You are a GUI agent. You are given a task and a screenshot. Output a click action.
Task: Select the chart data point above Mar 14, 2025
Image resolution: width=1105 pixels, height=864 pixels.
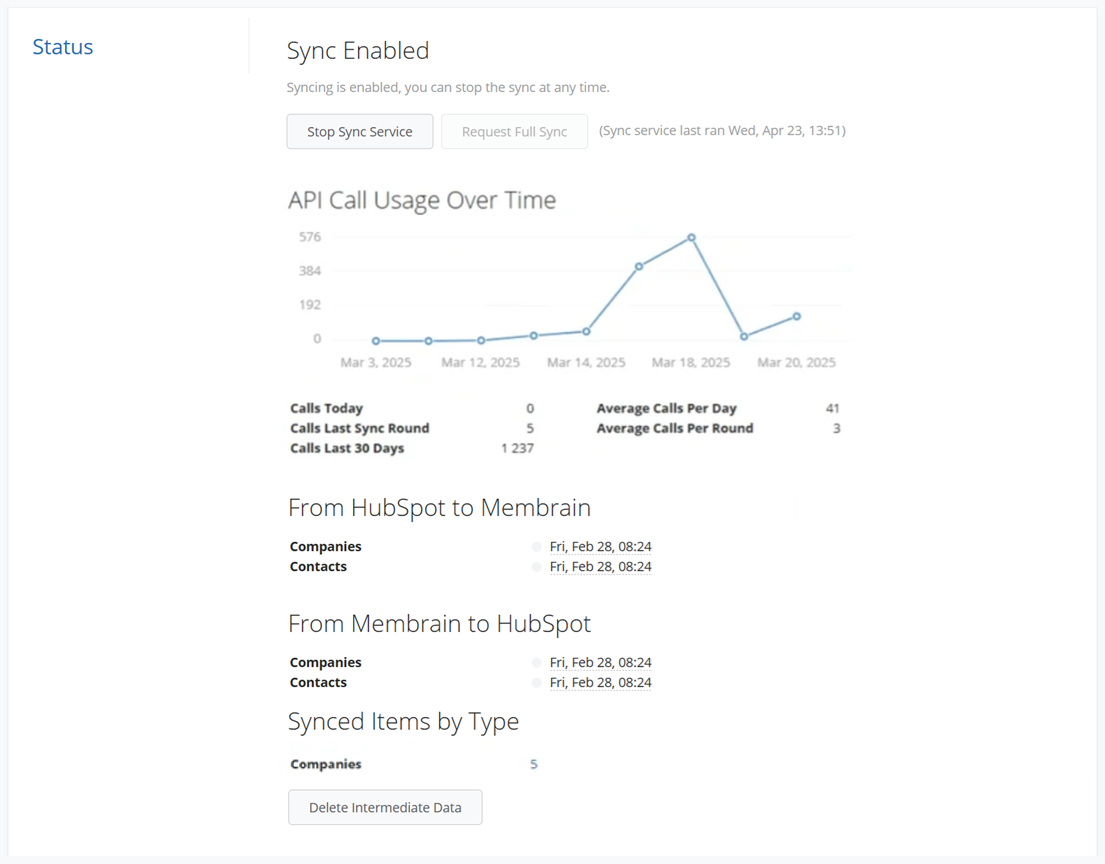pos(586,331)
